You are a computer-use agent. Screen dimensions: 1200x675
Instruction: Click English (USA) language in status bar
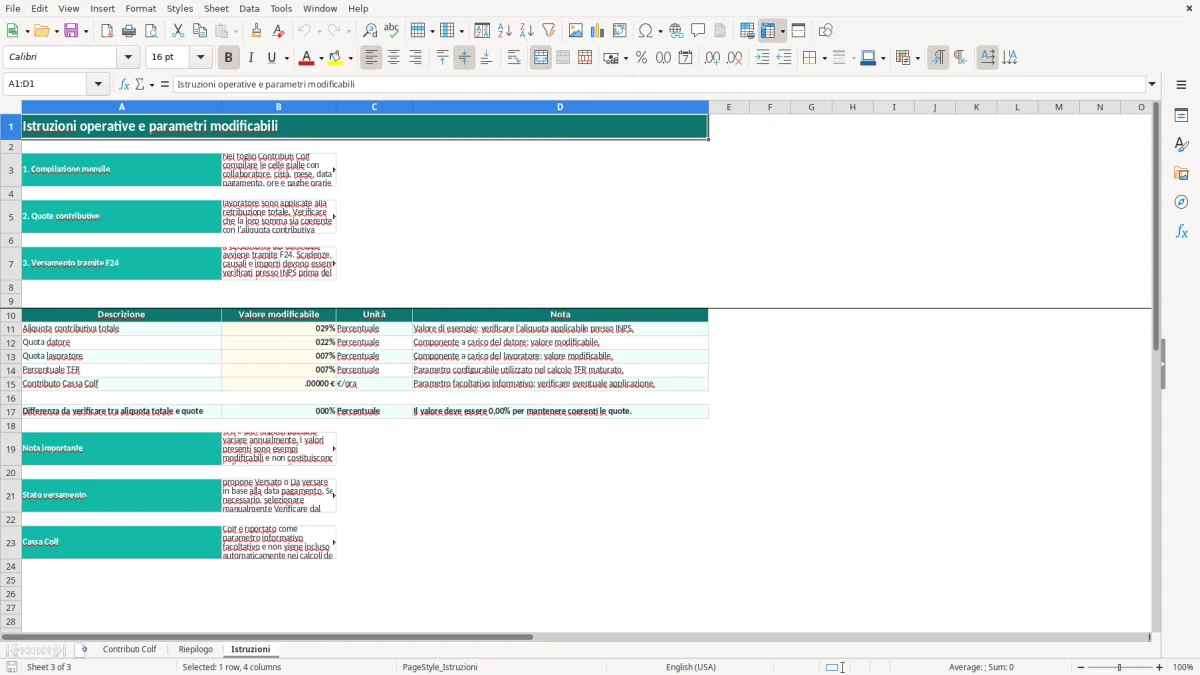[691, 667]
